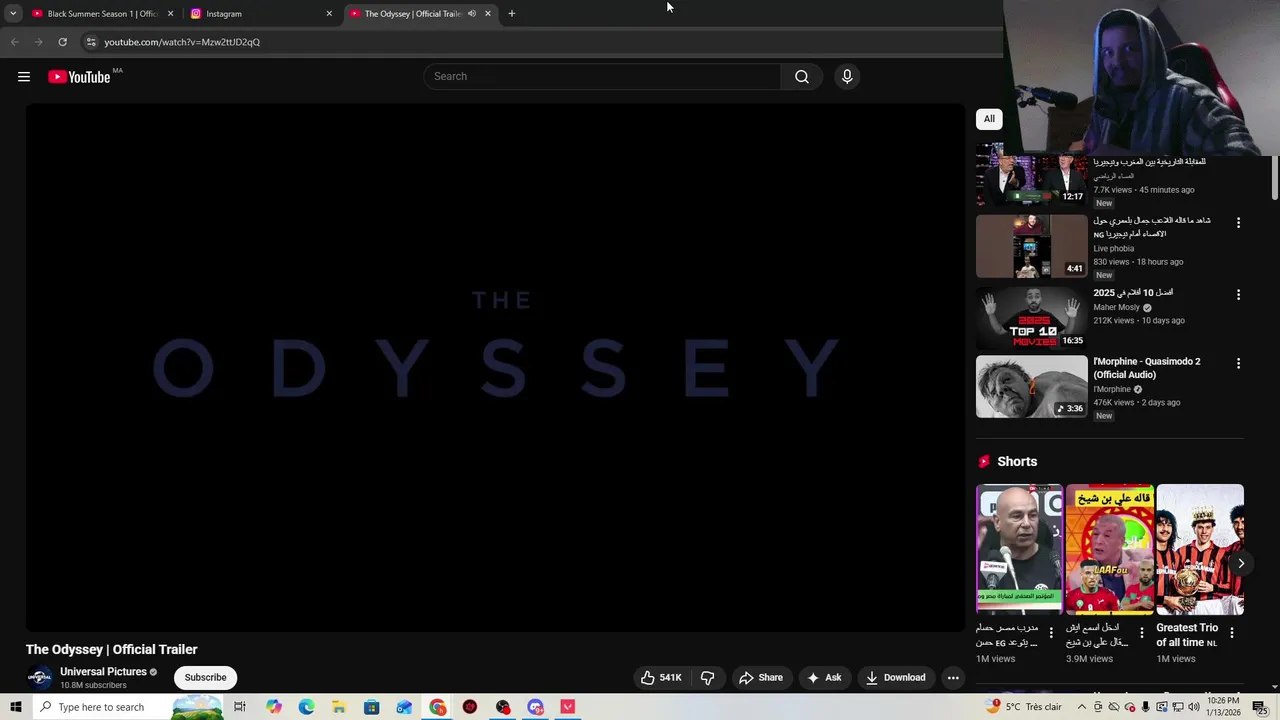The image size is (1280, 720).
Task: Click the address bar URL
Action: click(182, 42)
